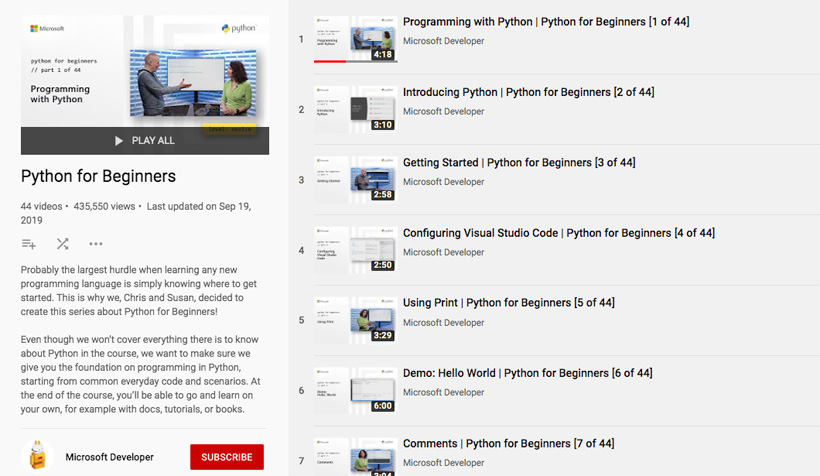
Task: Open 'Comments [7 of 44]' title
Action: tap(508, 444)
